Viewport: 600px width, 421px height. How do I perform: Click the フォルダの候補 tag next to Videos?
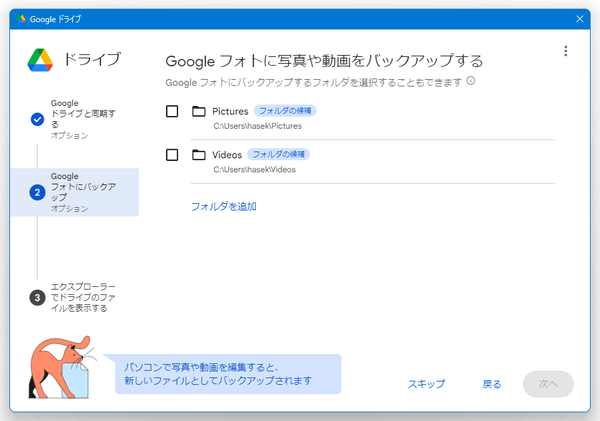279,155
